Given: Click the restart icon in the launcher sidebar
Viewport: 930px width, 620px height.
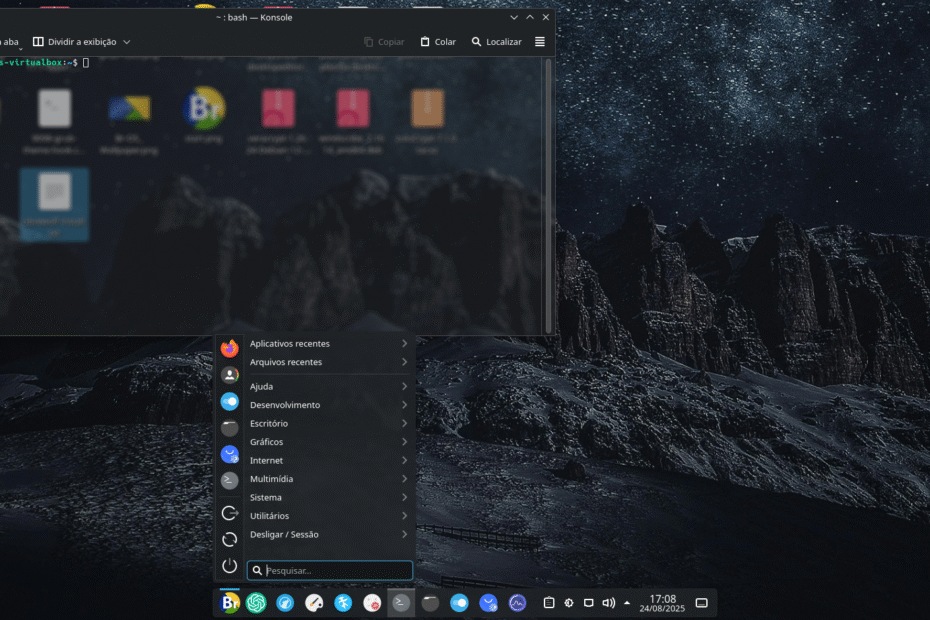Looking at the screenshot, I should click(x=230, y=539).
